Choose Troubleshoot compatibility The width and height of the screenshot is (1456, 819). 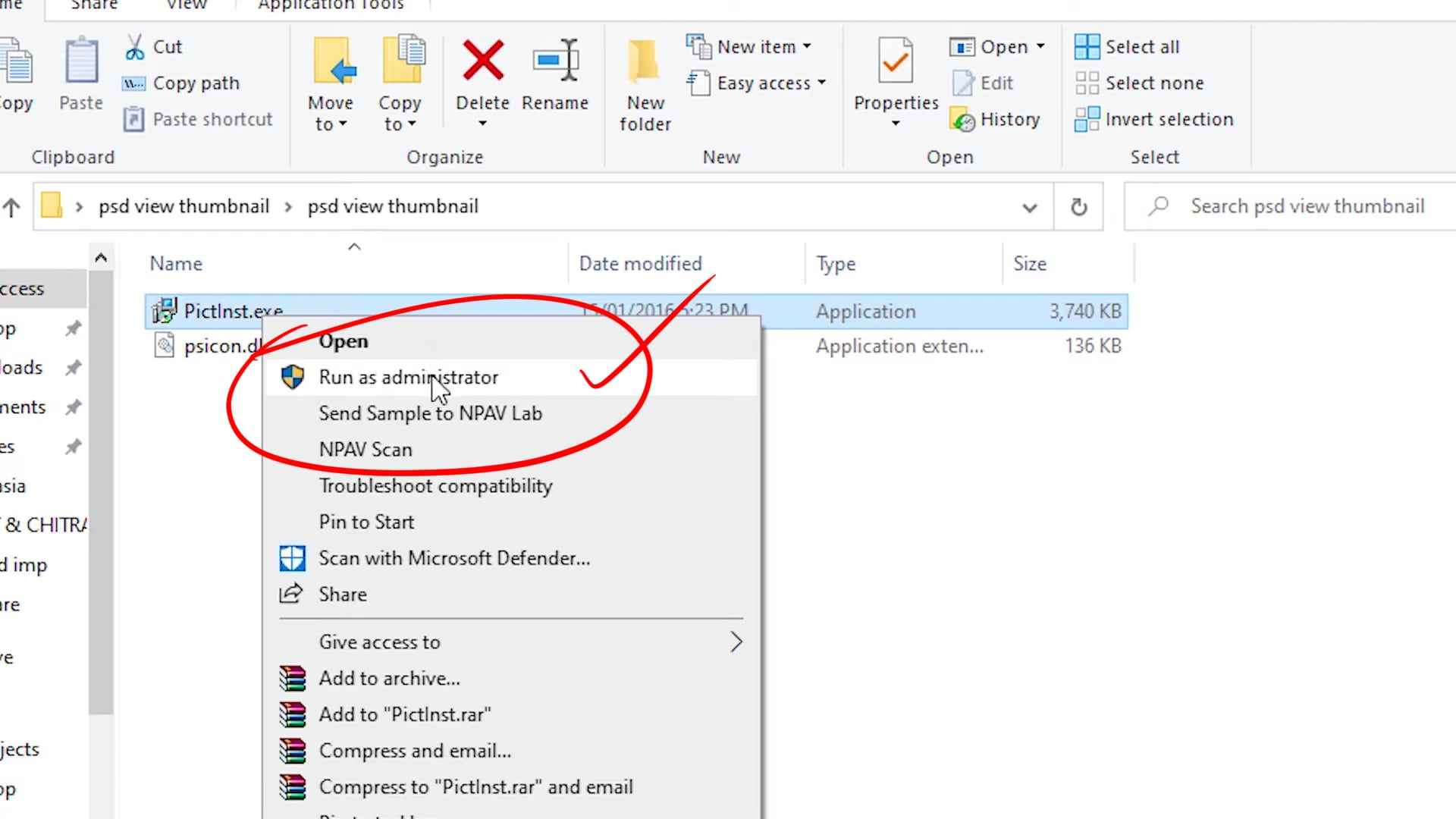[511, 486]
